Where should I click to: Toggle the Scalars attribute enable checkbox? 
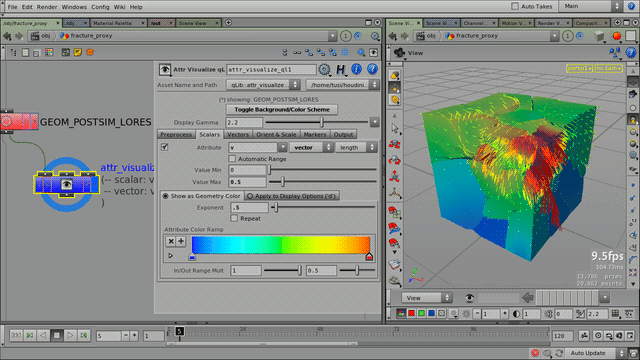164,147
